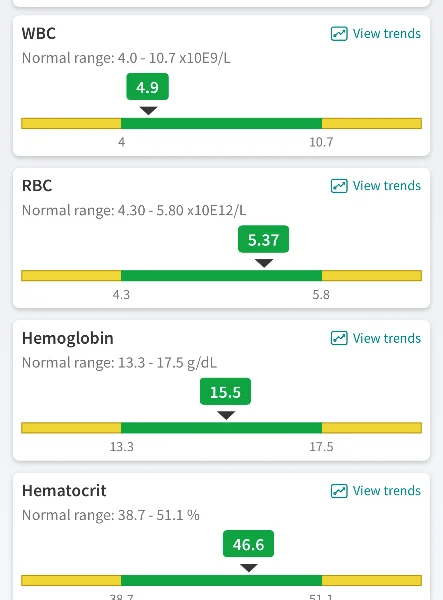Click the WBC low yellow bar segment
Viewport: 443px width, 600px height.
coord(71,124)
